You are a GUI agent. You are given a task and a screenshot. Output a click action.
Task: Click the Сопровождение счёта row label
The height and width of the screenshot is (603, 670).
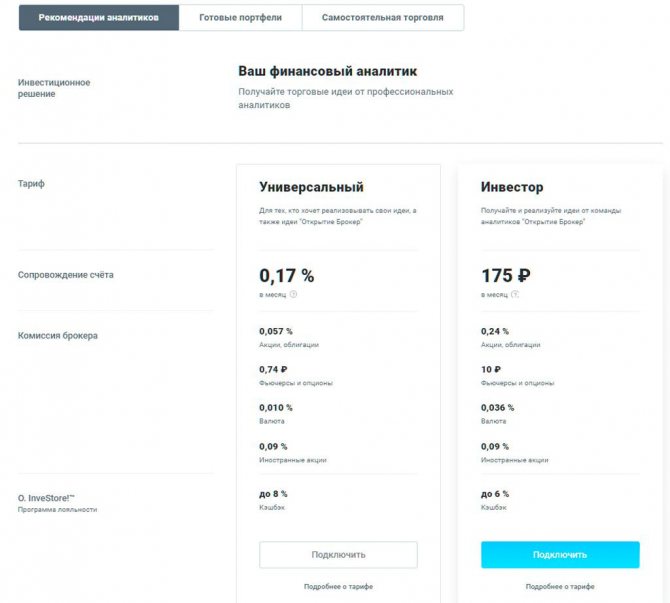[x=66, y=275]
